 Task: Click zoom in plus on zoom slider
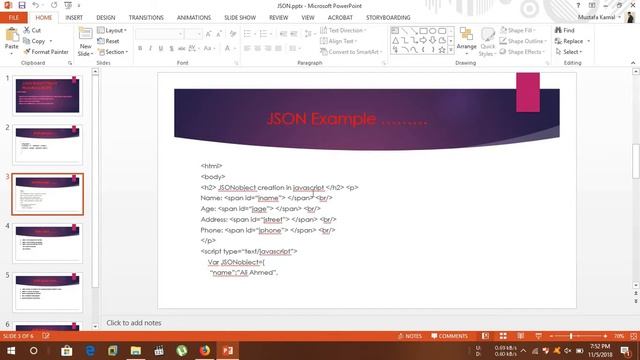pyautogui.click(x=605, y=336)
